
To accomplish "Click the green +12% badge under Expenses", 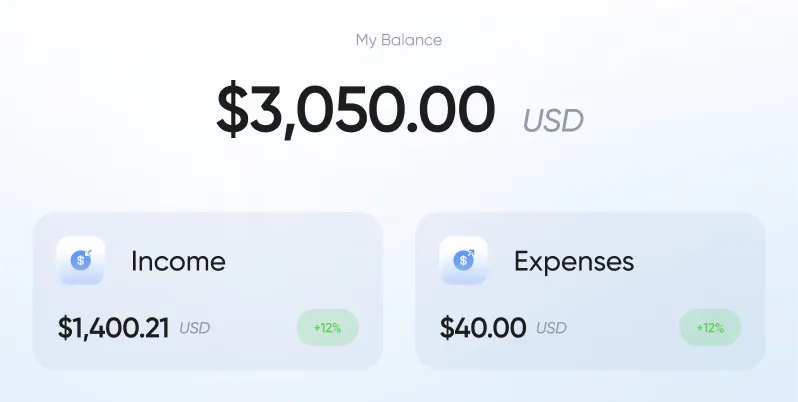I will [x=710, y=328].
